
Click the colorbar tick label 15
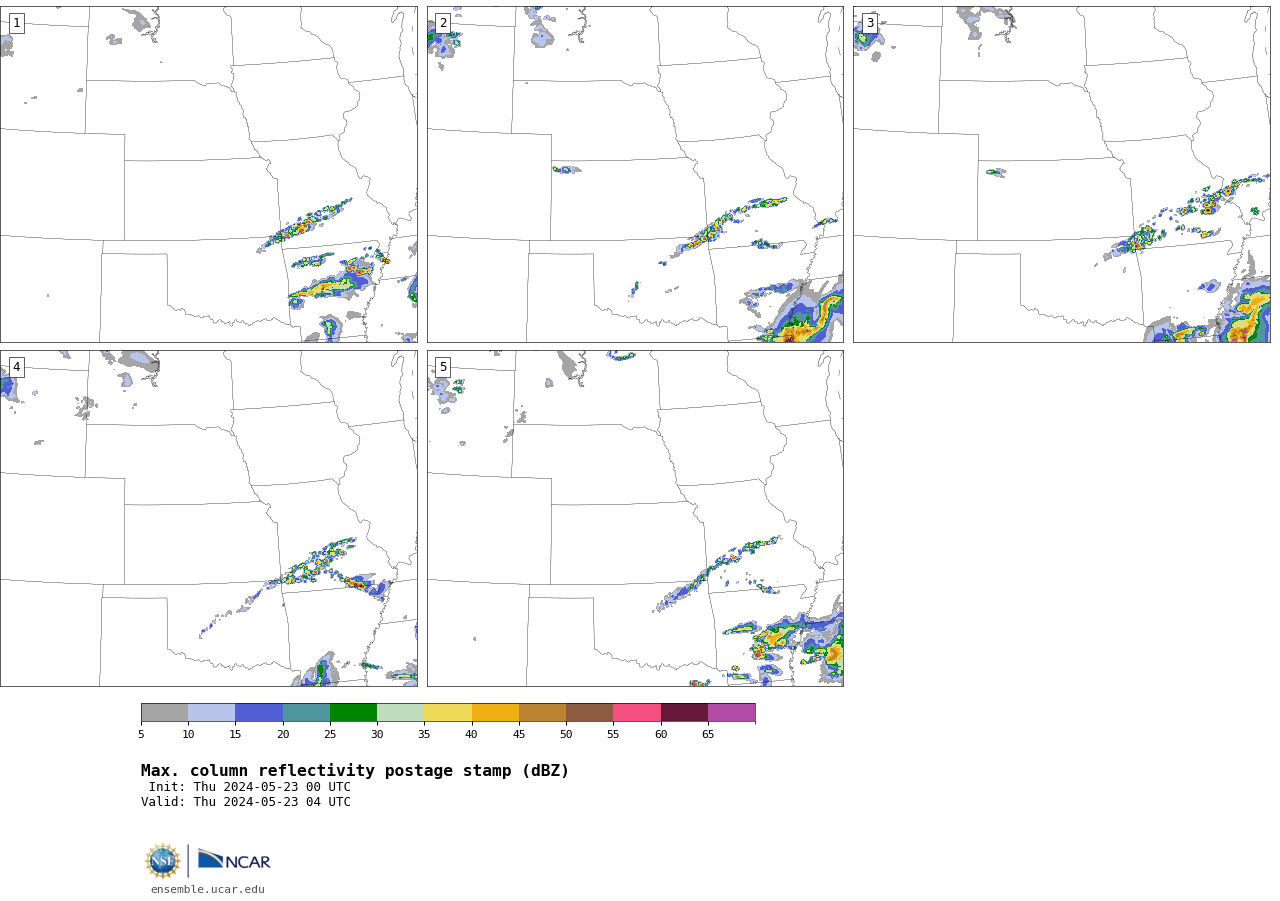(x=235, y=735)
